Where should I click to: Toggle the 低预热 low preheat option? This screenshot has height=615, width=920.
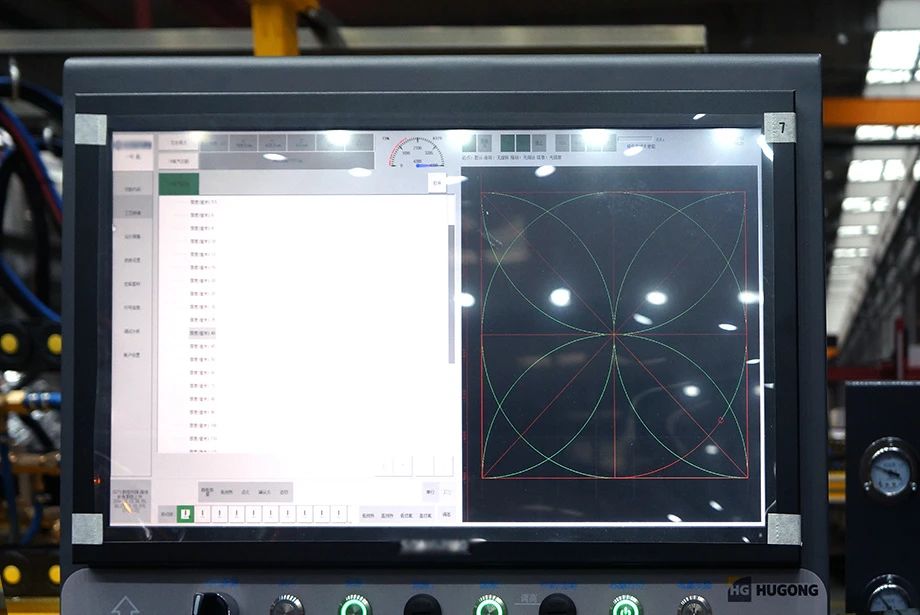(x=226, y=492)
